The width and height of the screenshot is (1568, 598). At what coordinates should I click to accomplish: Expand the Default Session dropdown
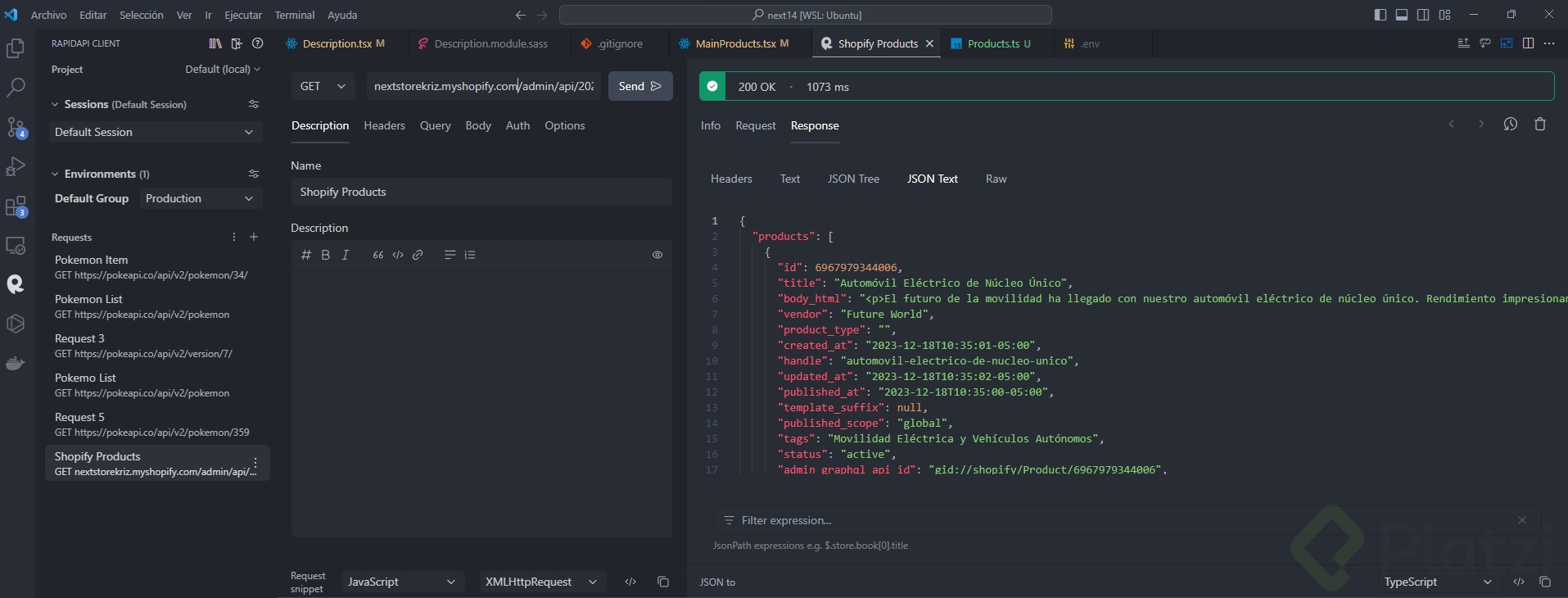coord(155,132)
